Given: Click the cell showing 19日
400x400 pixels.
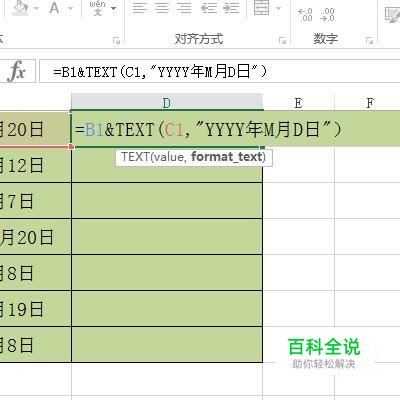Looking at the screenshot, I should pos(35,309).
